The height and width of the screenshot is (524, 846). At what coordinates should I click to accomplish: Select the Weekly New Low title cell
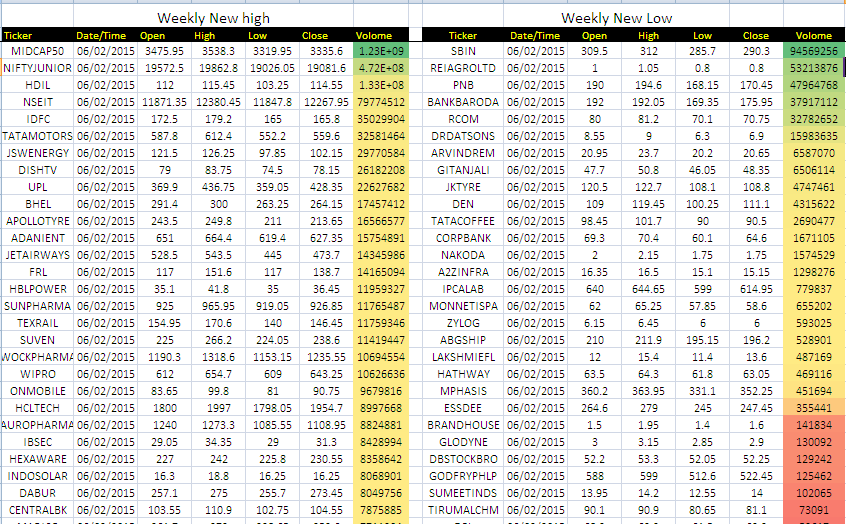616,18
